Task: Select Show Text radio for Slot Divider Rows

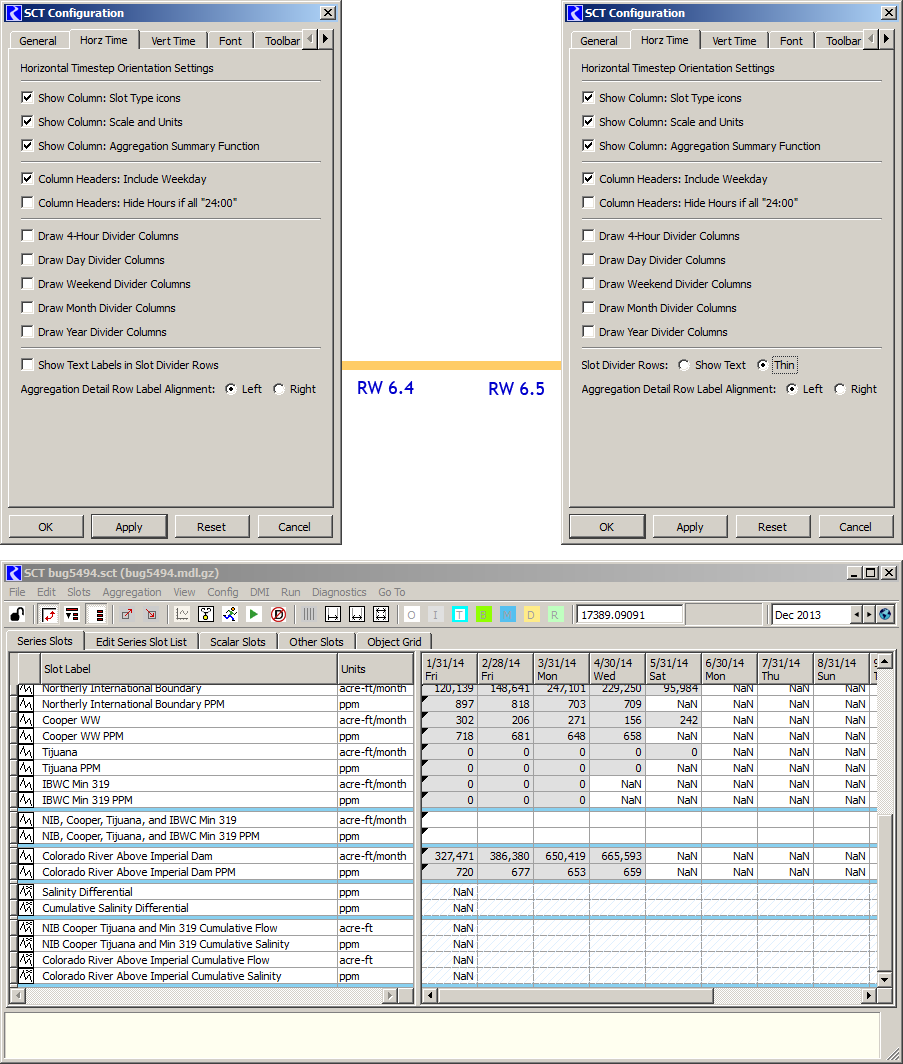Action: coord(684,365)
